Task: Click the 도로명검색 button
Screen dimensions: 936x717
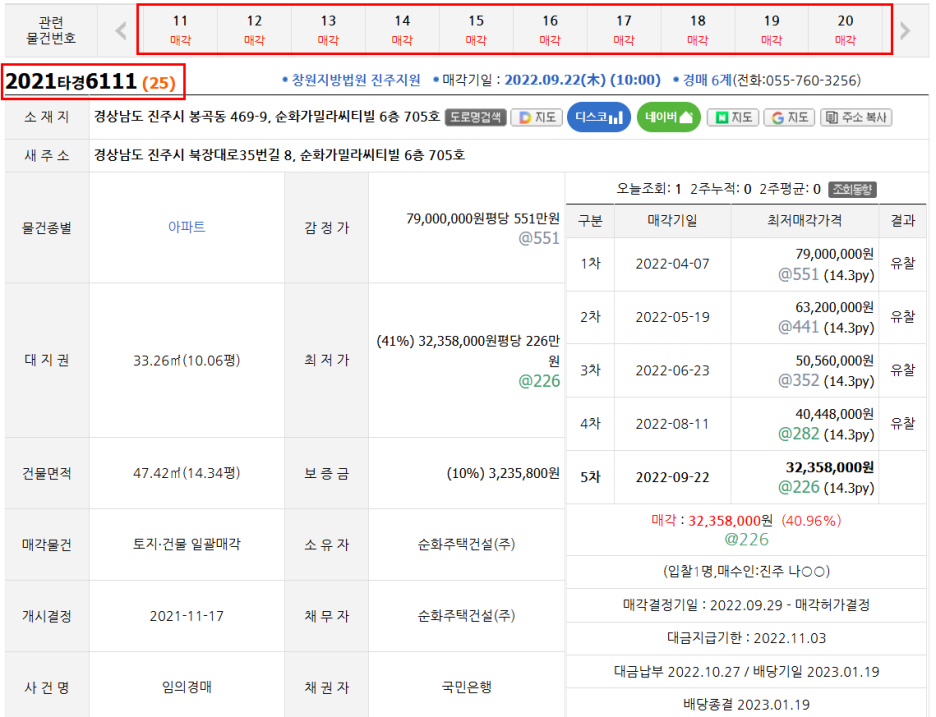Action: (x=475, y=117)
